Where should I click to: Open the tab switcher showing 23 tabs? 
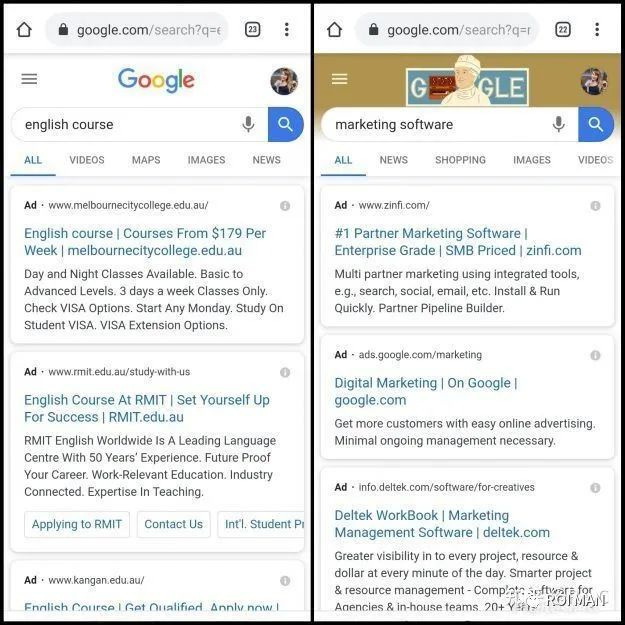(252, 29)
